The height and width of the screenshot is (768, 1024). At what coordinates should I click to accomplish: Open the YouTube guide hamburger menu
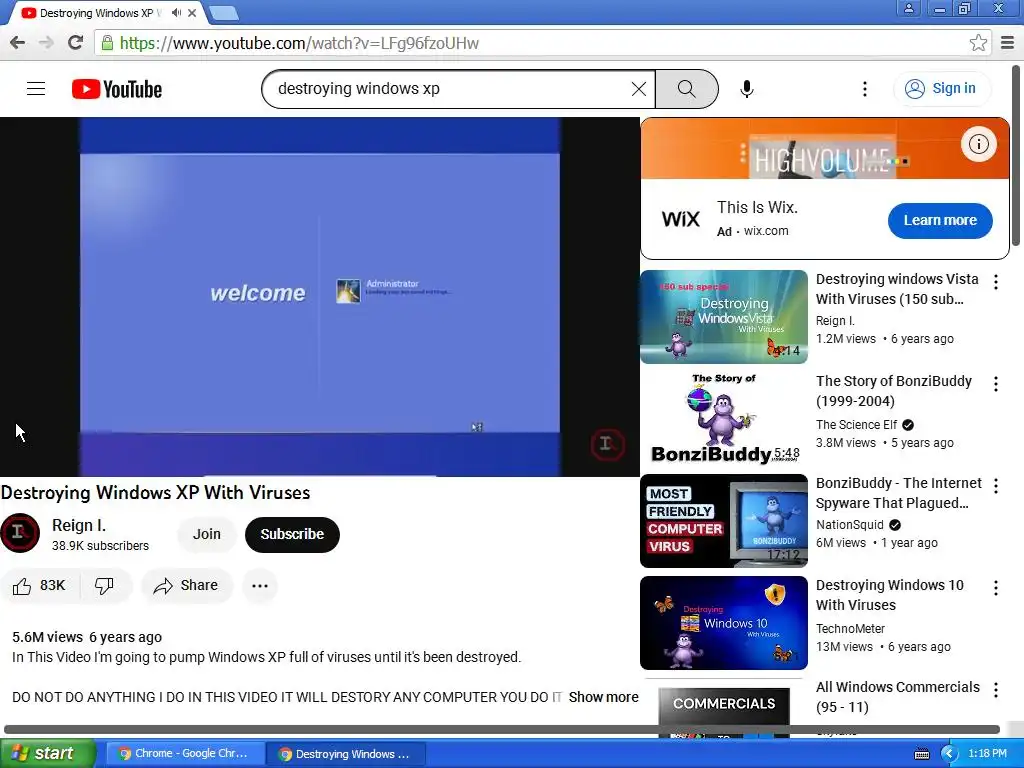(x=36, y=89)
